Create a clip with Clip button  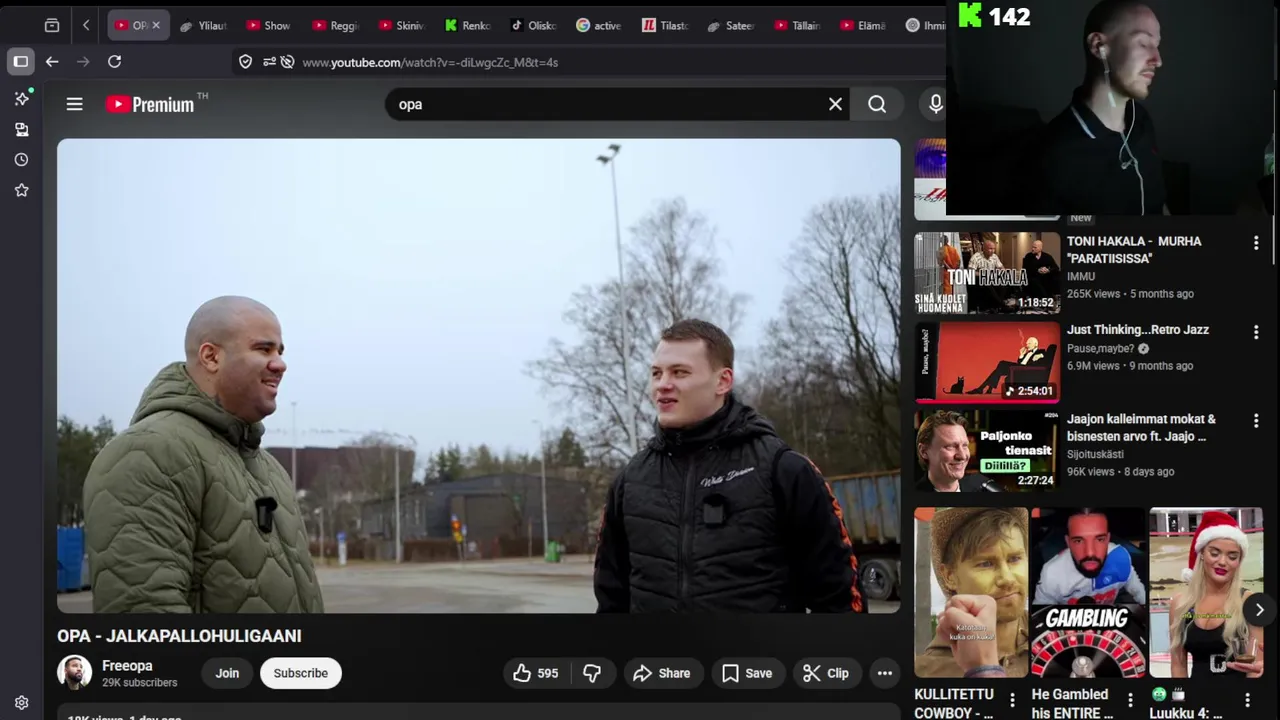[826, 673]
